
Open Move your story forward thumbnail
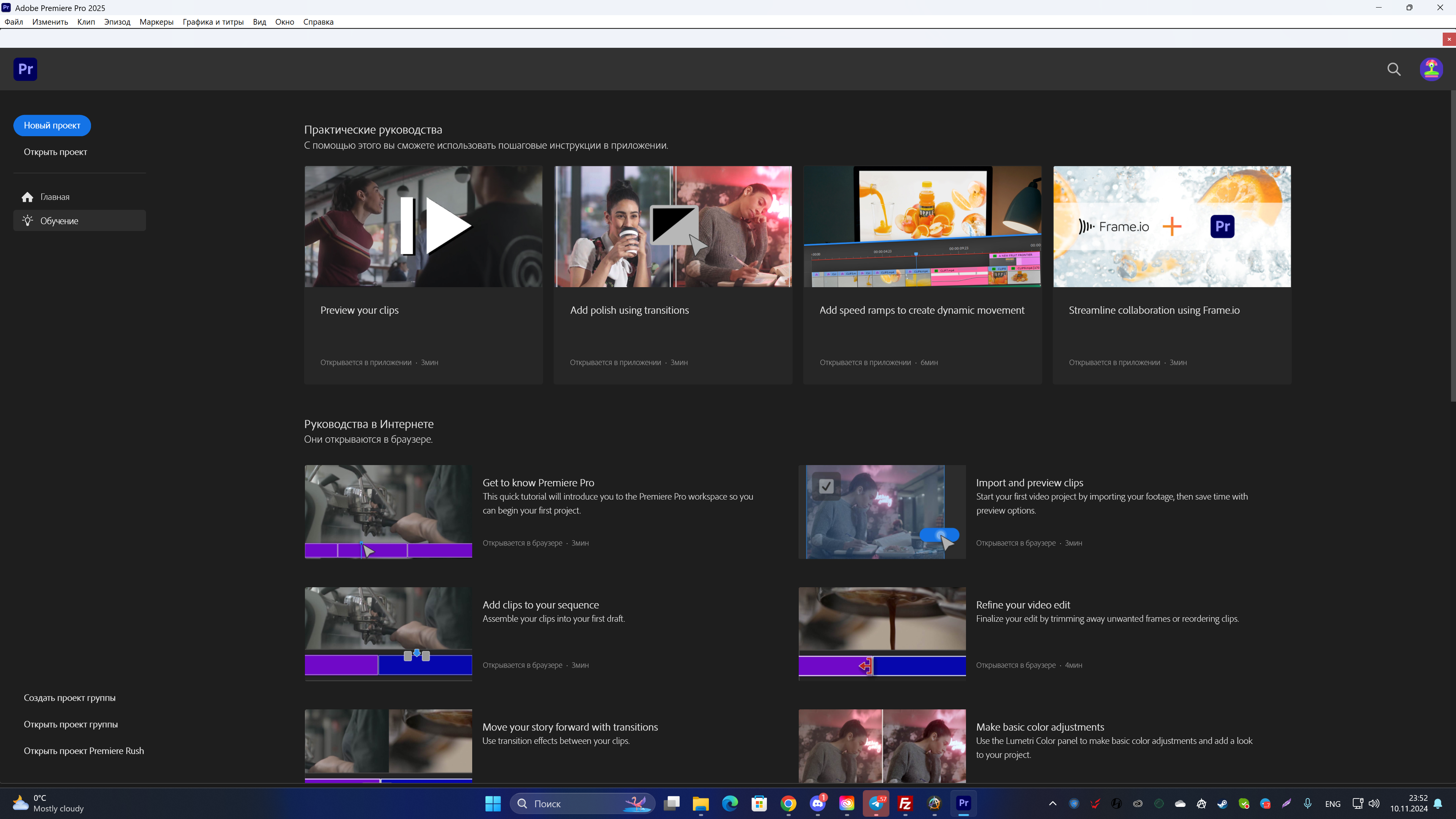[x=388, y=746]
